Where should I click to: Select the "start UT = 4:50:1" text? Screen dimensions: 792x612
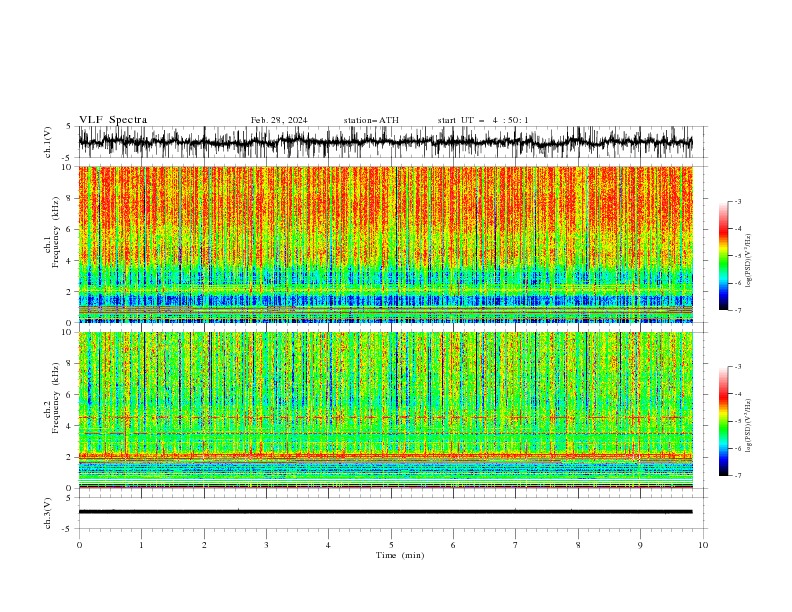point(483,120)
